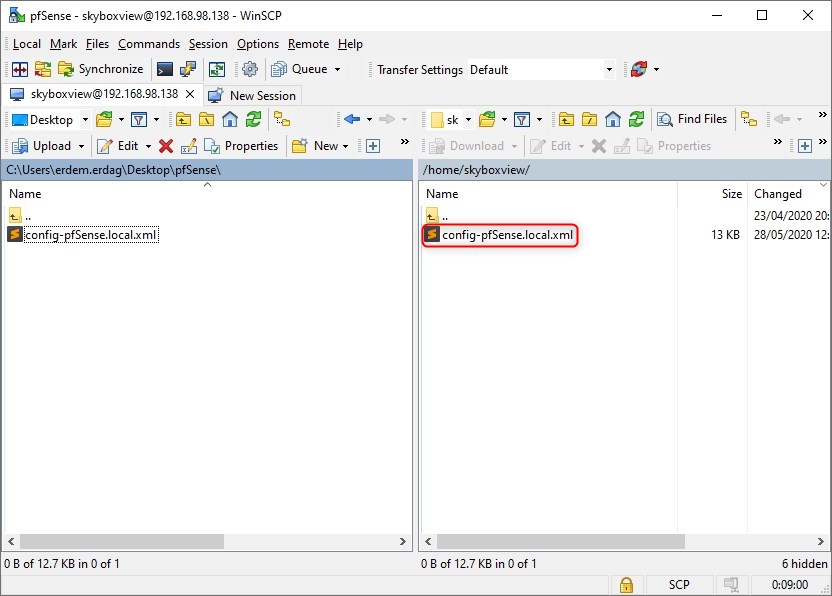Refresh the local panel
This screenshot has width=832, height=596.
[253, 119]
